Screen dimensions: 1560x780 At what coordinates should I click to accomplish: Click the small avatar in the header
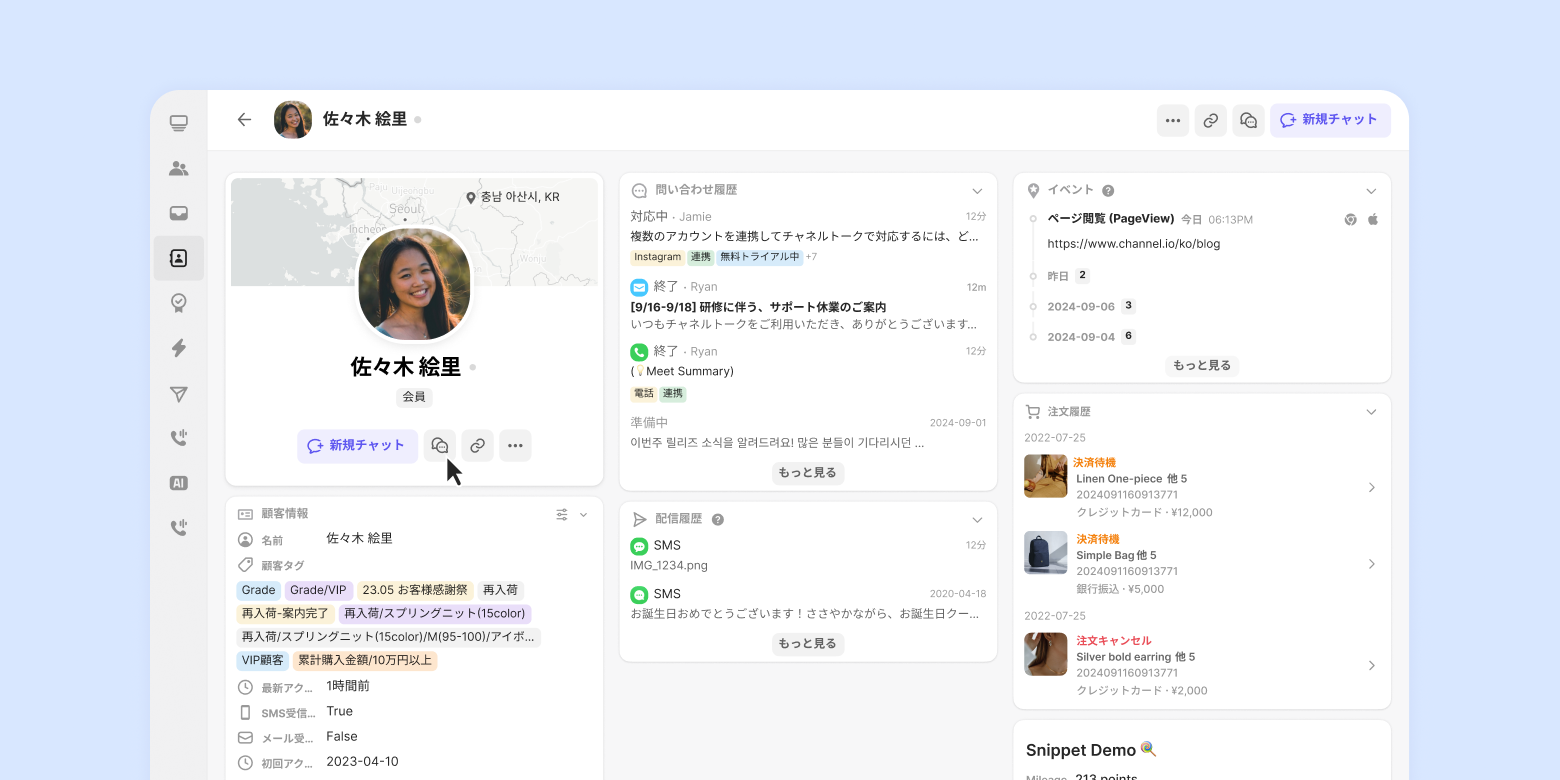[293, 120]
